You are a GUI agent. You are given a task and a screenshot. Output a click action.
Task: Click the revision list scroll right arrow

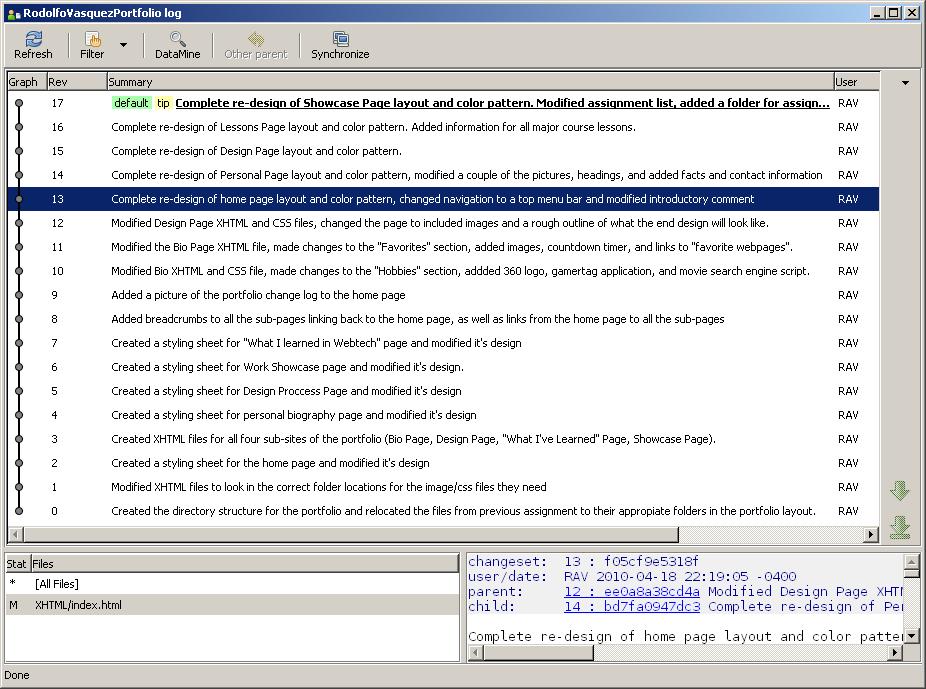point(870,535)
